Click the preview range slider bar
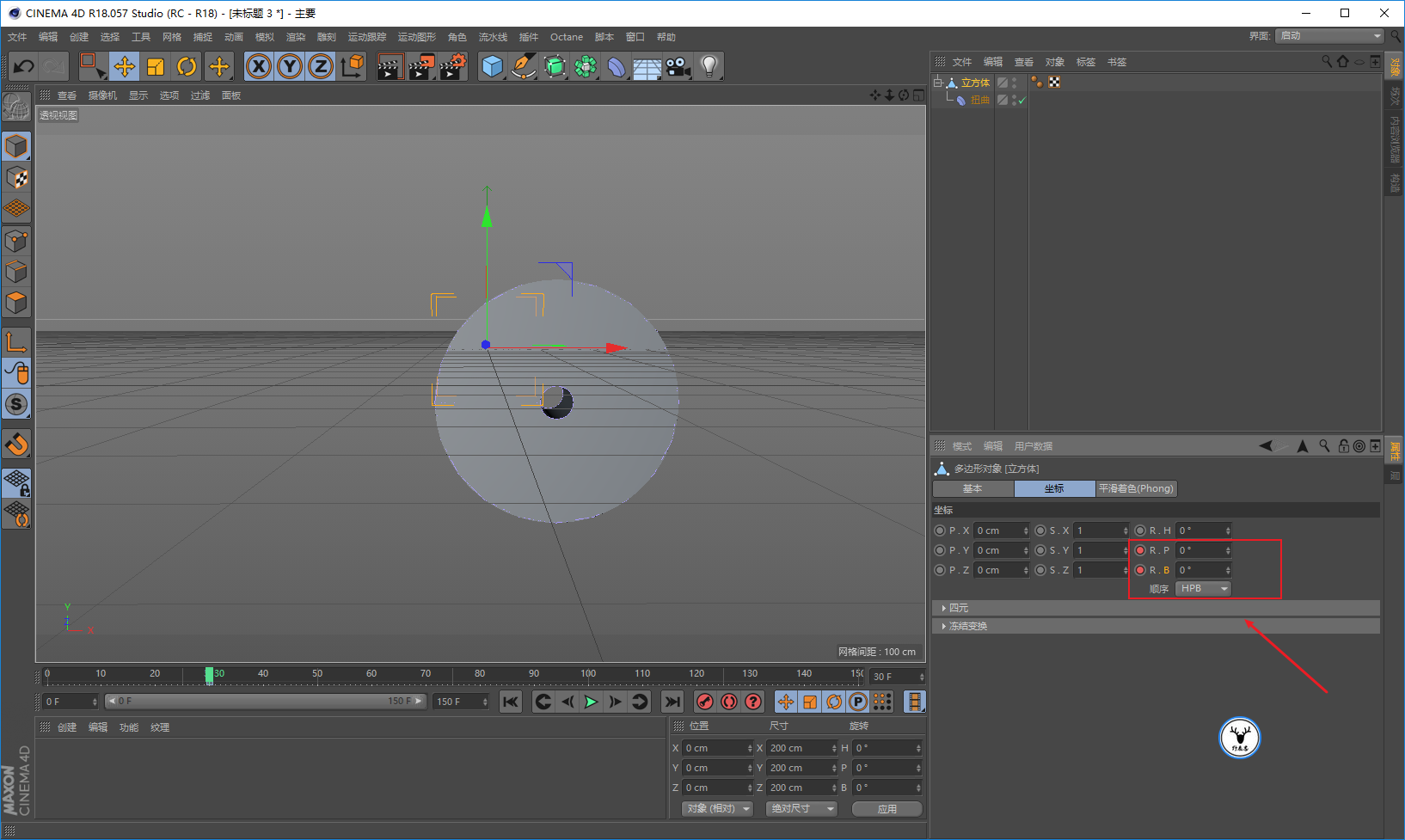1405x840 pixels. pos(266,702)
